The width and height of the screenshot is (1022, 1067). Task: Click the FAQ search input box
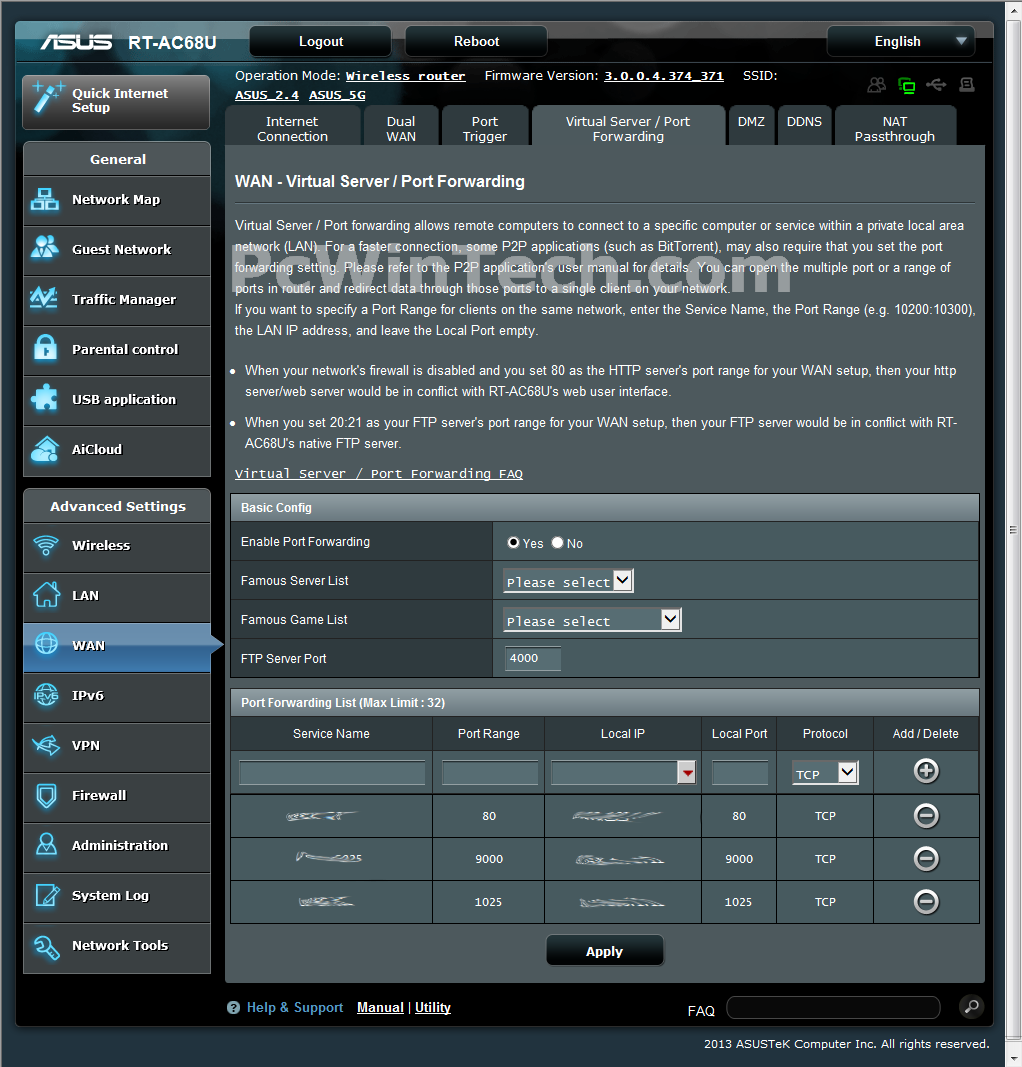click(x=833, y=1007)
